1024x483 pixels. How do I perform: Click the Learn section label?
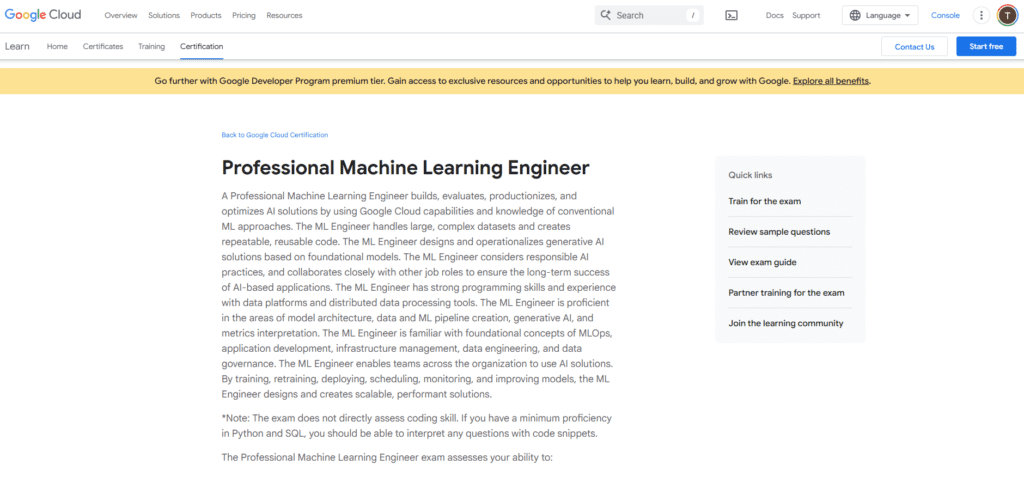[17, 46]
